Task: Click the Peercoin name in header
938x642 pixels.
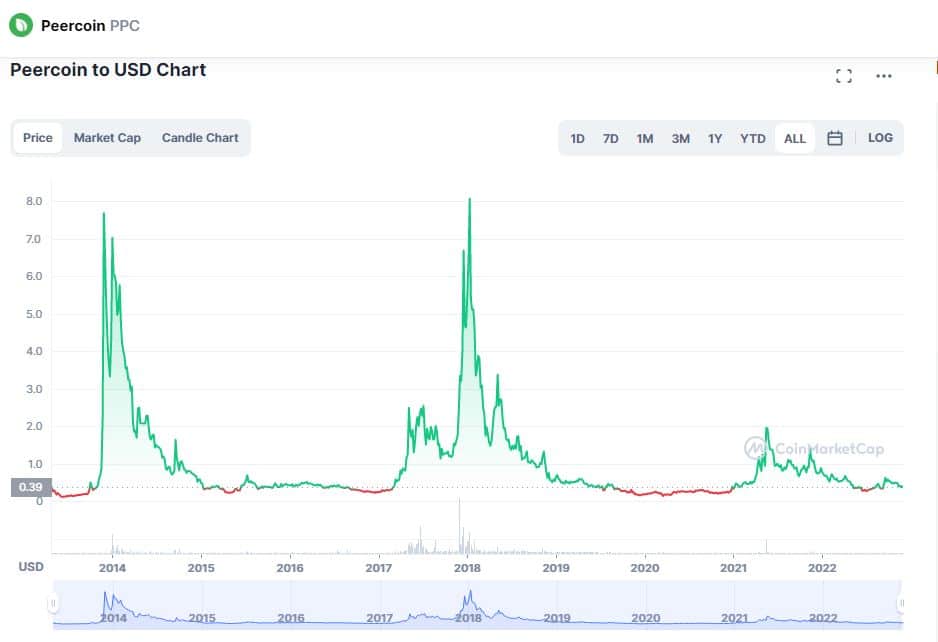Action: pyautogui.click(x=73, y=26)
